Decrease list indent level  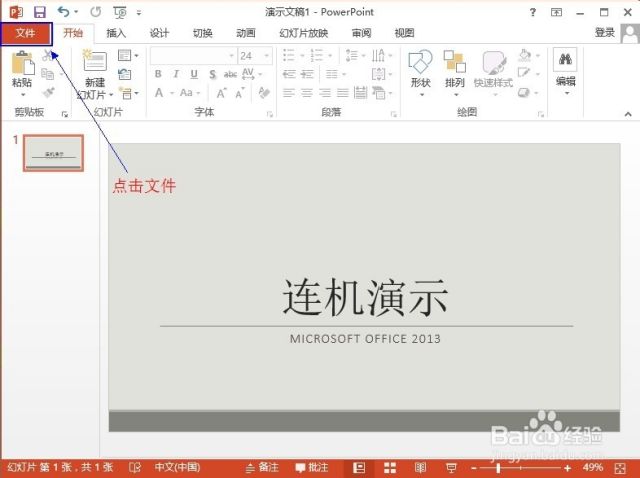289,74
